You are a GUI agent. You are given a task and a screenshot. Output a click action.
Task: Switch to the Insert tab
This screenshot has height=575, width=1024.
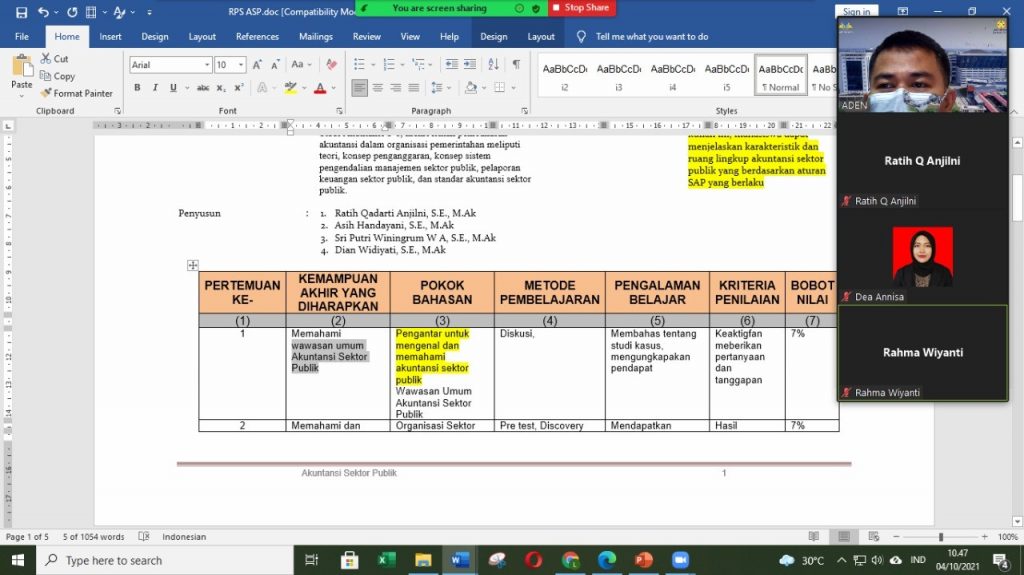pos(110,37)
